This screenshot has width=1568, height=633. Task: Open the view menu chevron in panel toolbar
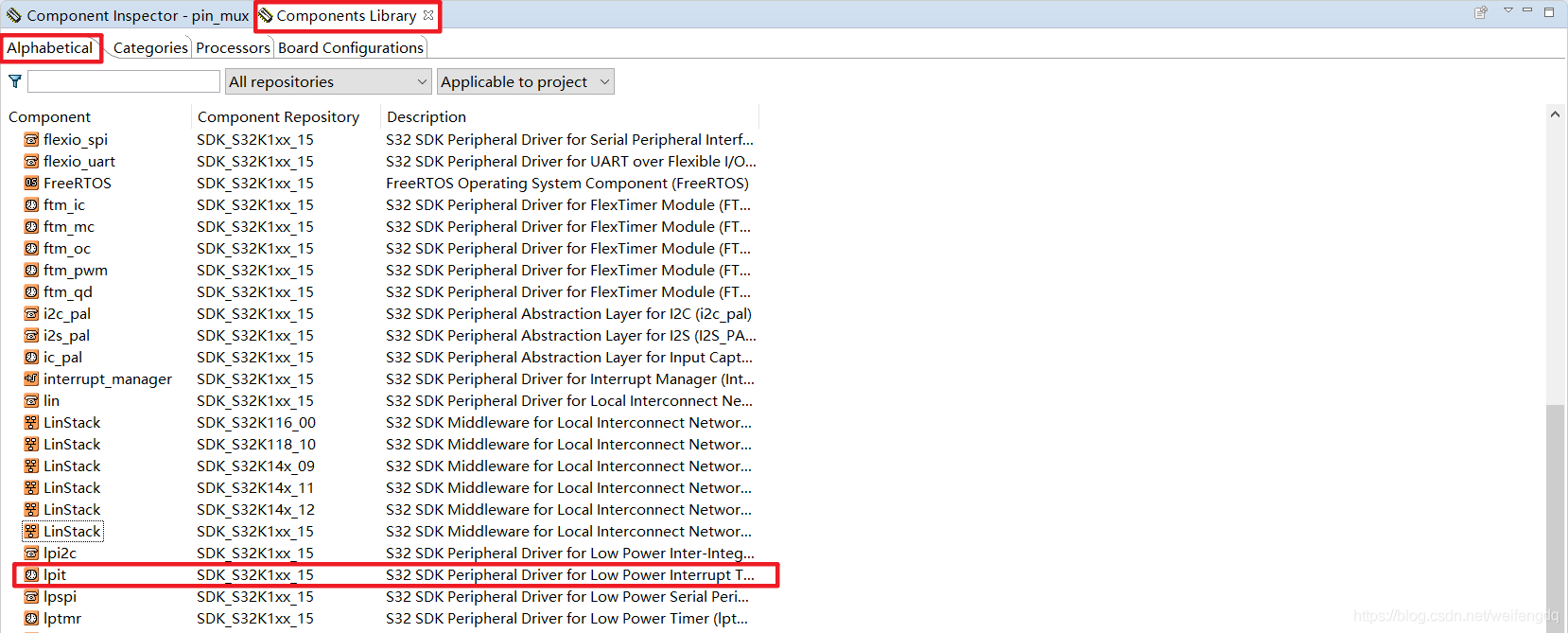click(1508, 10)
